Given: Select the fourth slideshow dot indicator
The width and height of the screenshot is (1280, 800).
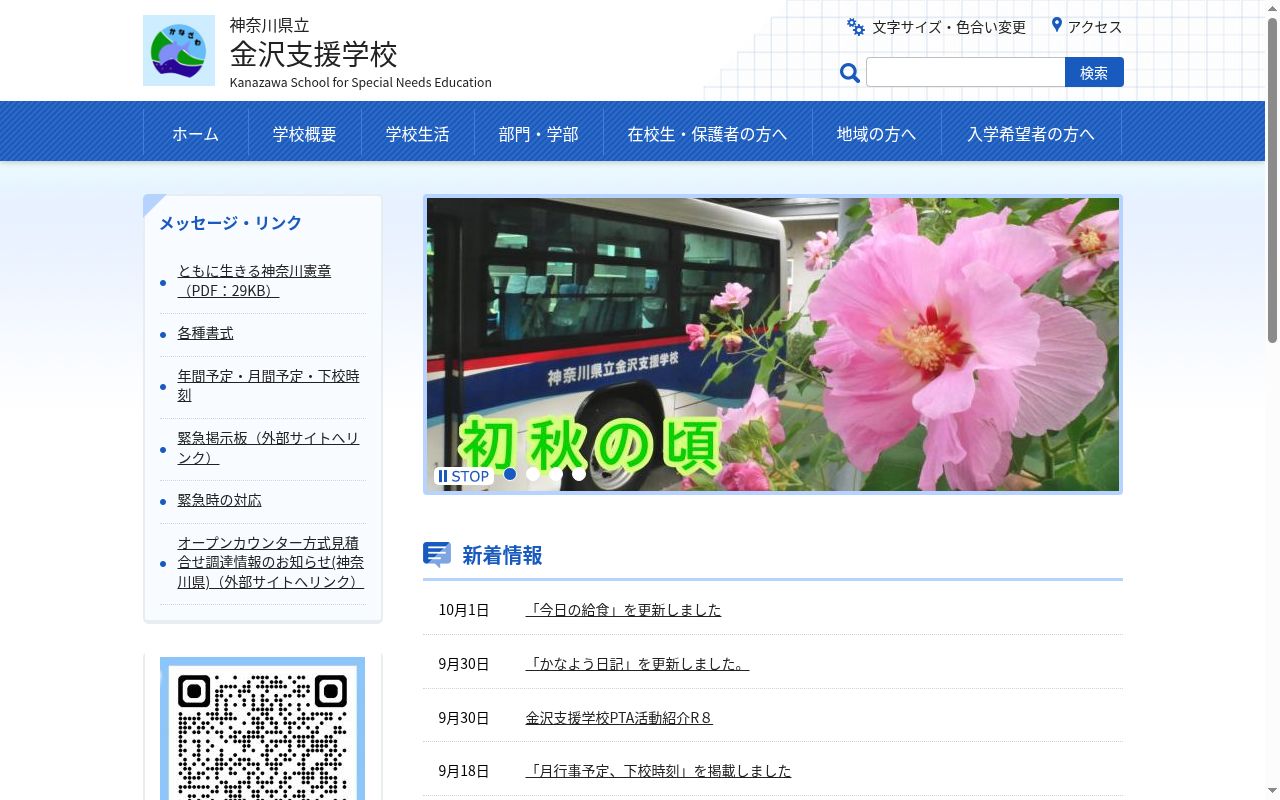Looking at the screenshot, I should (579, 474).
